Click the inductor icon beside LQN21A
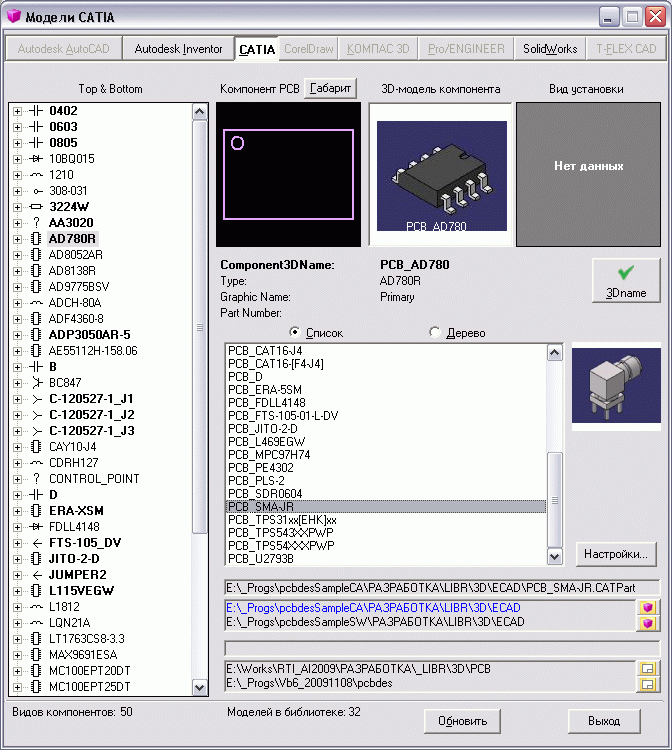This screenshot has height=750, width=672. tap(36, 623)
